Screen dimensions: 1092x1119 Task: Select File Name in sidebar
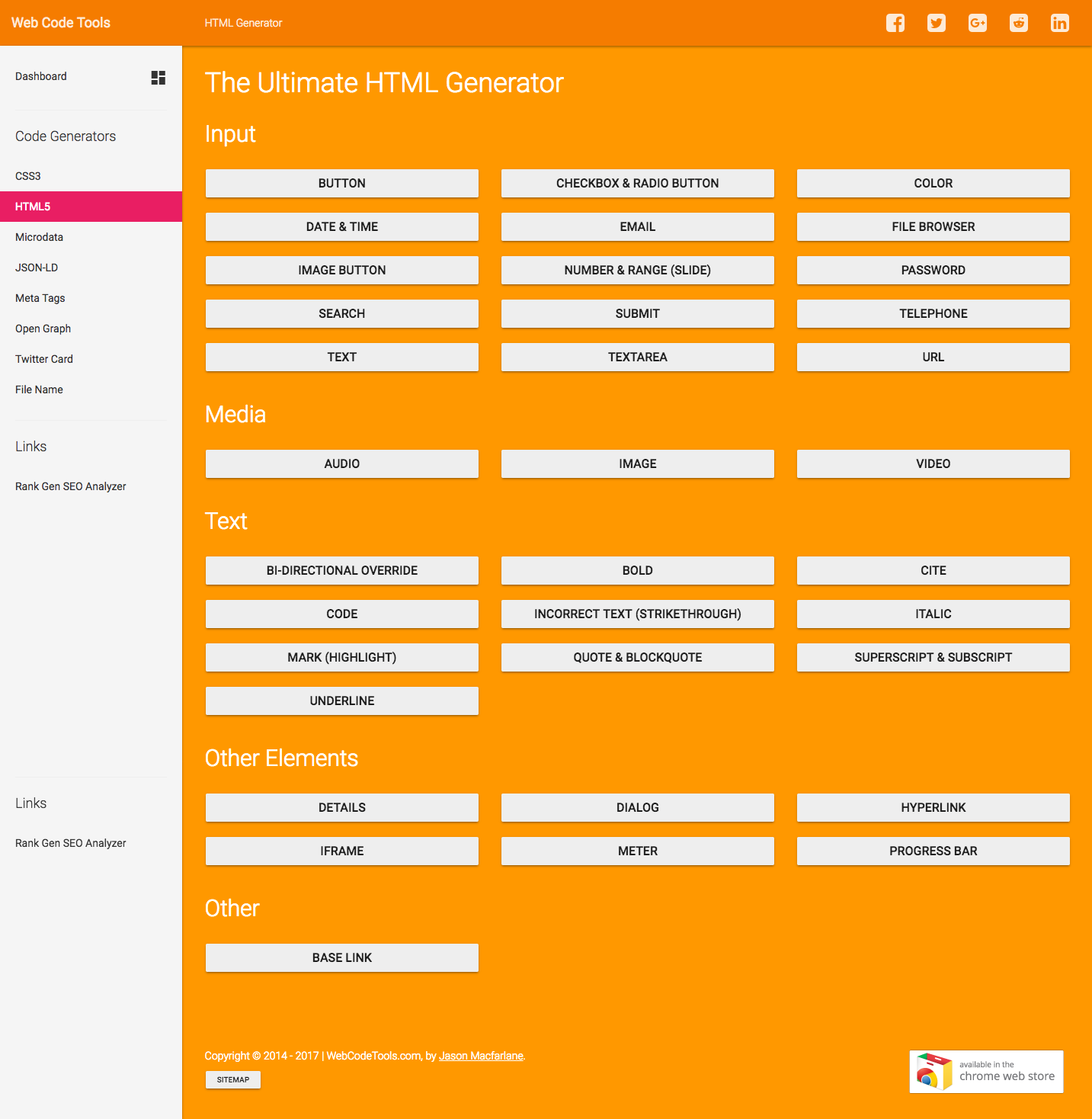[x=91, y=390]
